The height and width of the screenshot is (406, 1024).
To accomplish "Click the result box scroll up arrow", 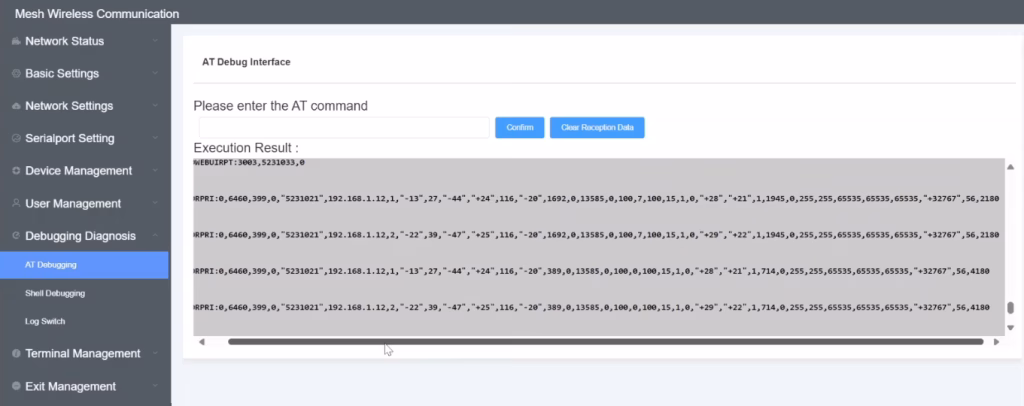I will tap(1010, 168).
